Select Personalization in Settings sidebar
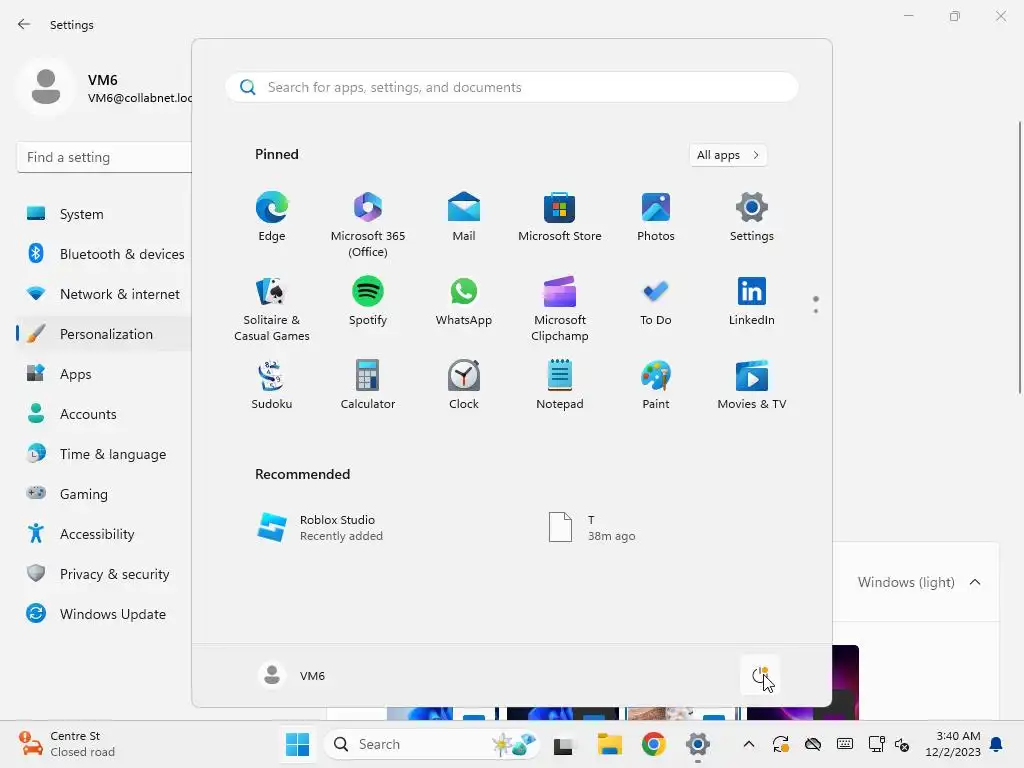The image size is (1024, 768). (x=104, y=334)
